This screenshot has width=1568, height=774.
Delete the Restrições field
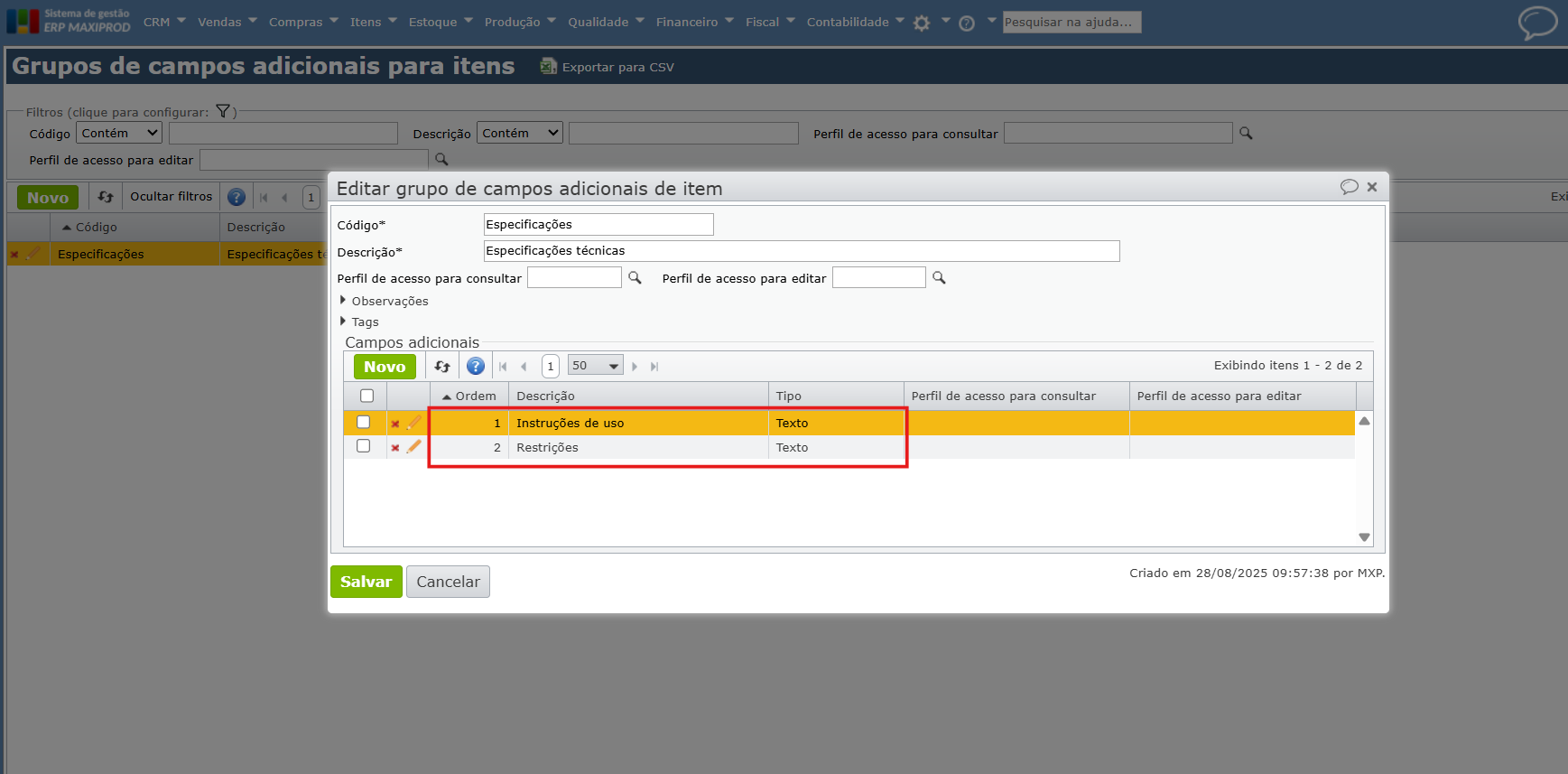tap(395, 448)
